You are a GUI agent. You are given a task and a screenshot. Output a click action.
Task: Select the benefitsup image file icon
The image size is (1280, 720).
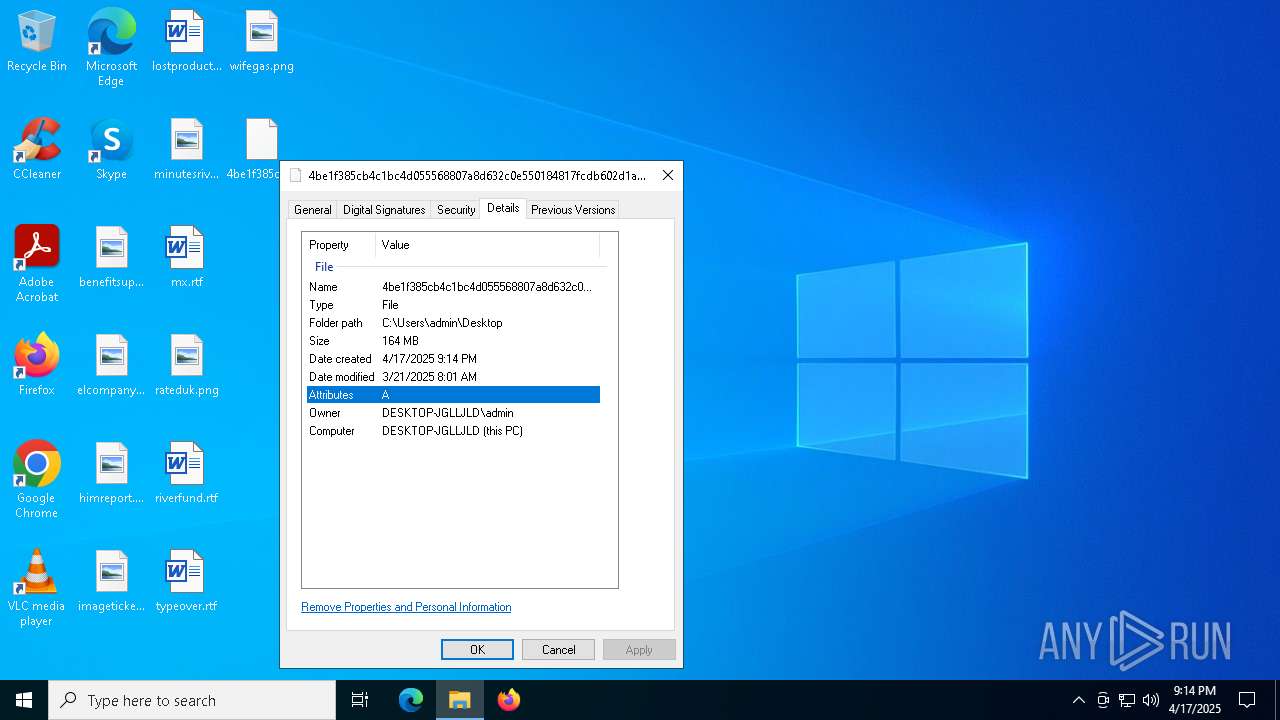point(111,257)
